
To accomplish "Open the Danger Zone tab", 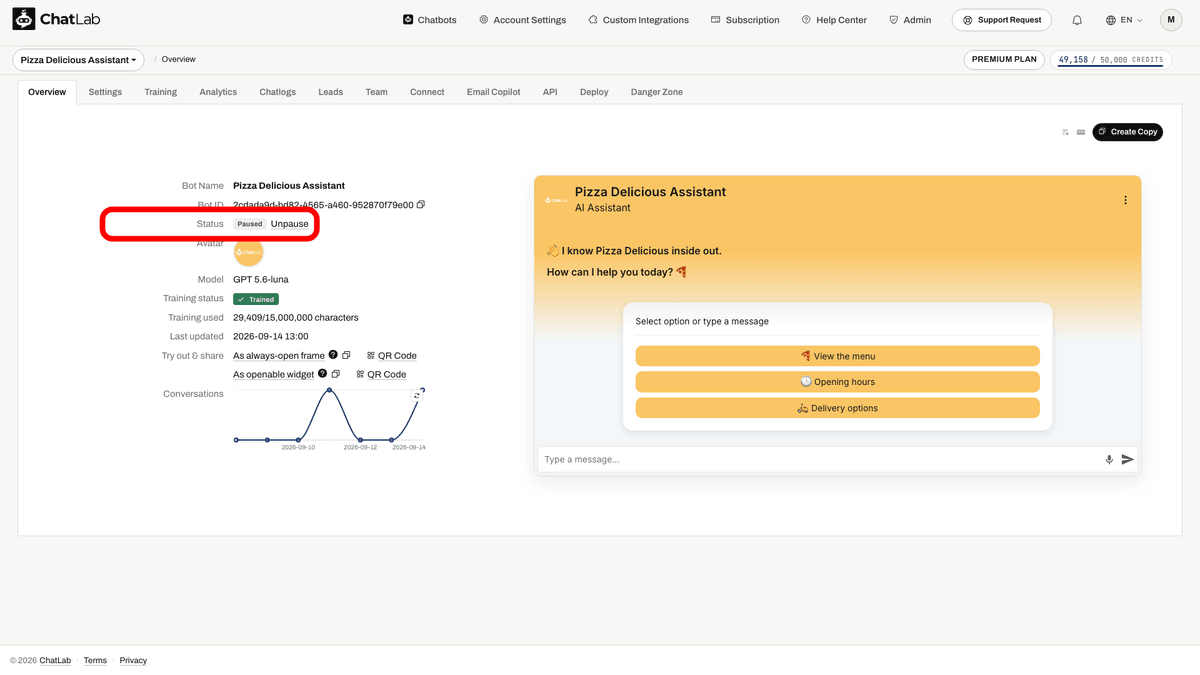I will point(657,92).
